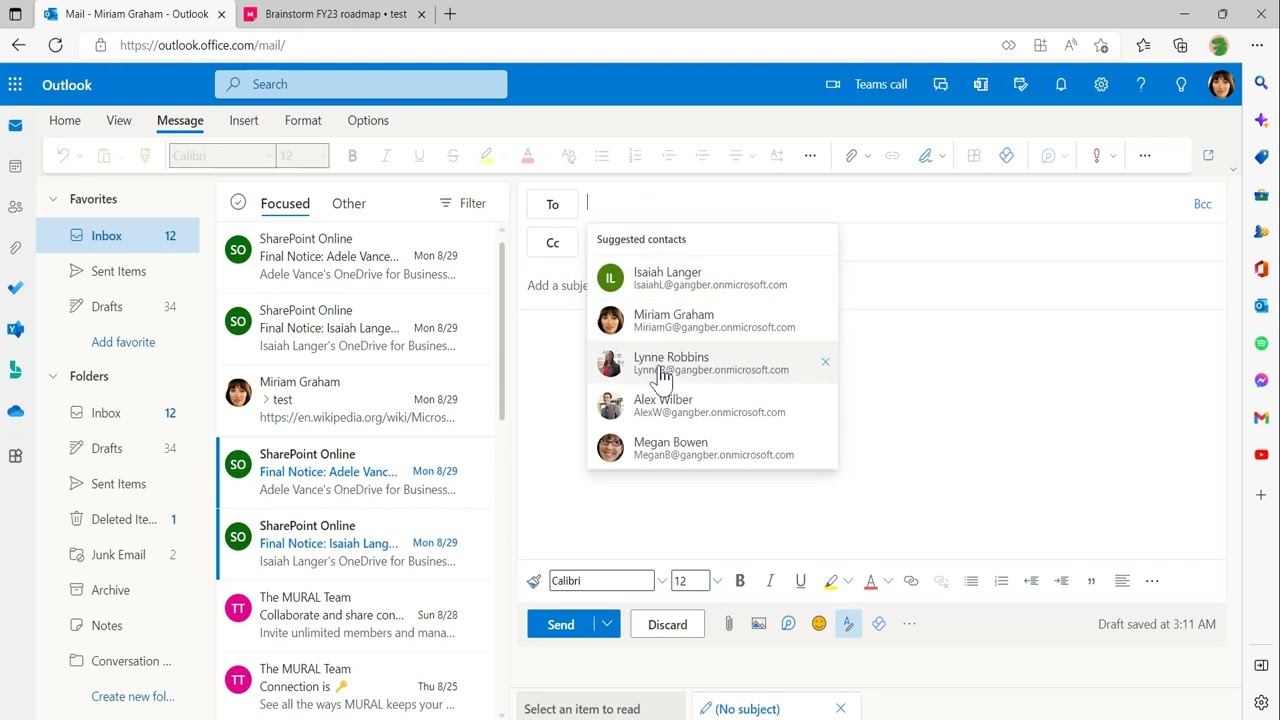Open notifications bell icon
This screenshot has width=1280, height=720.
tap(1061, 85)
